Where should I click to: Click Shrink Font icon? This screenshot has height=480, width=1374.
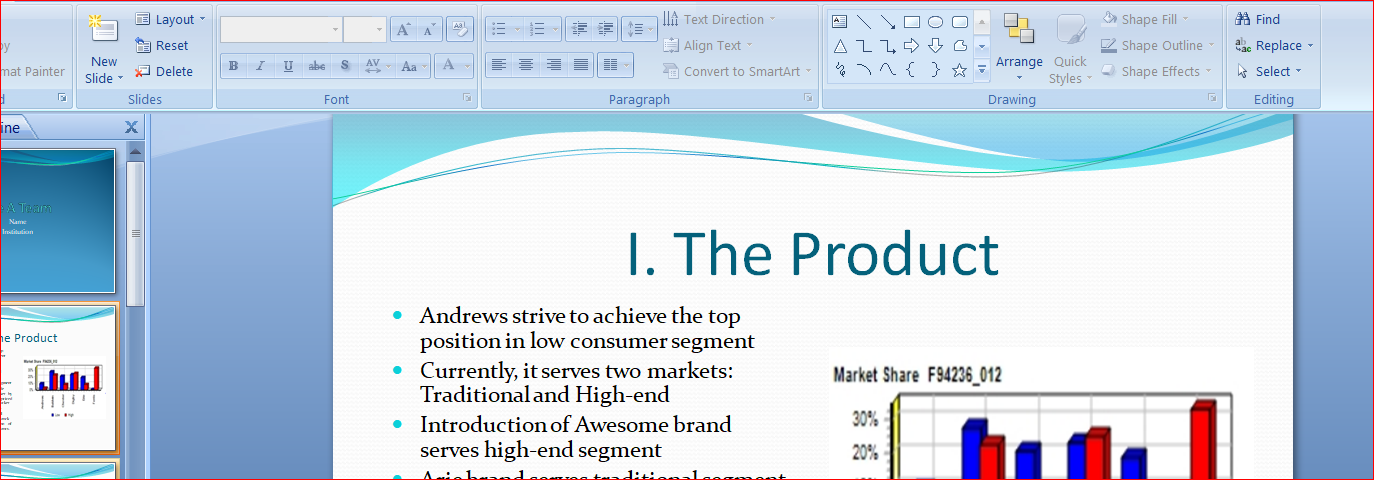[429, 30]
